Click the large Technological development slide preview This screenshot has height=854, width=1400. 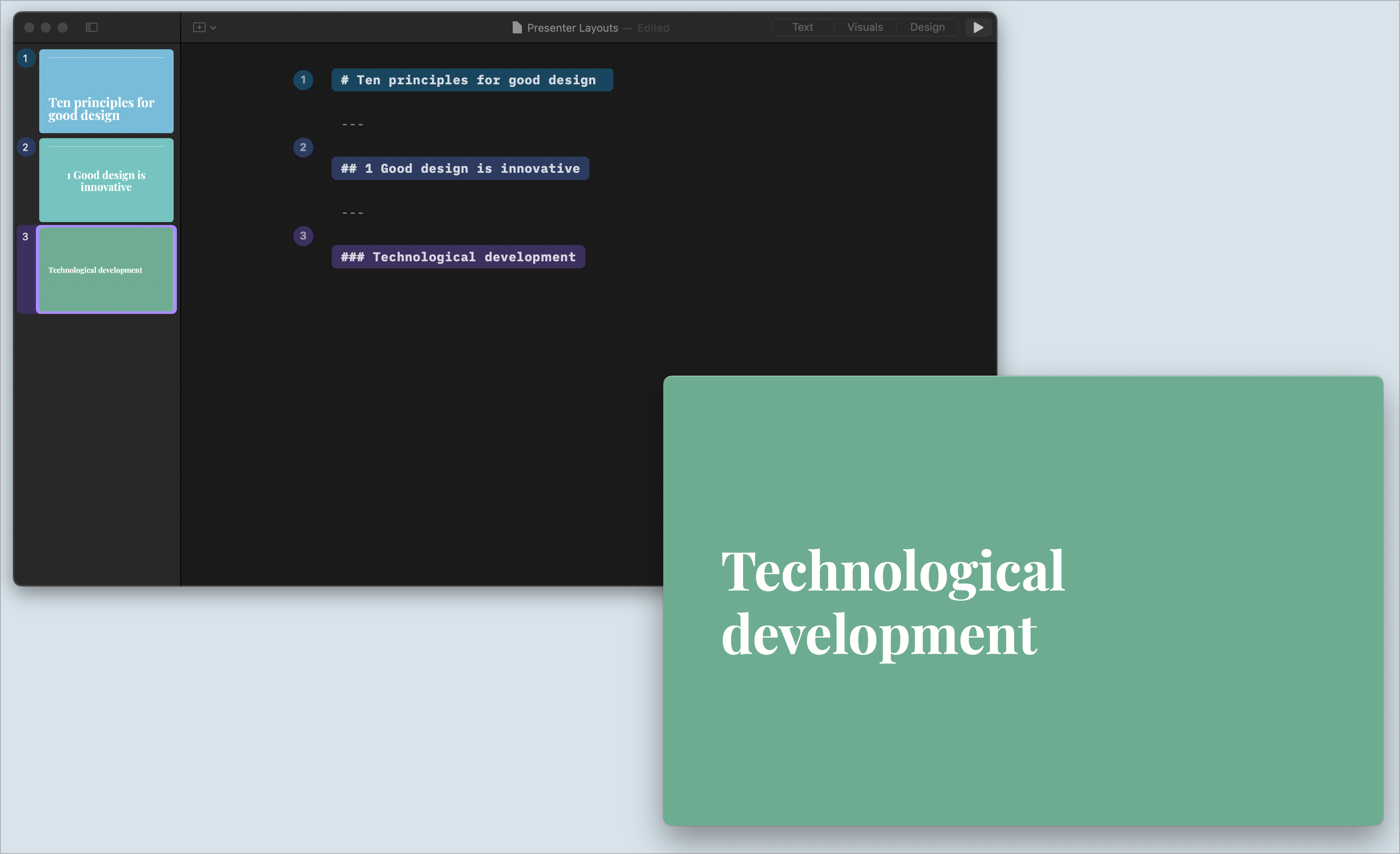click(1023, 600)
